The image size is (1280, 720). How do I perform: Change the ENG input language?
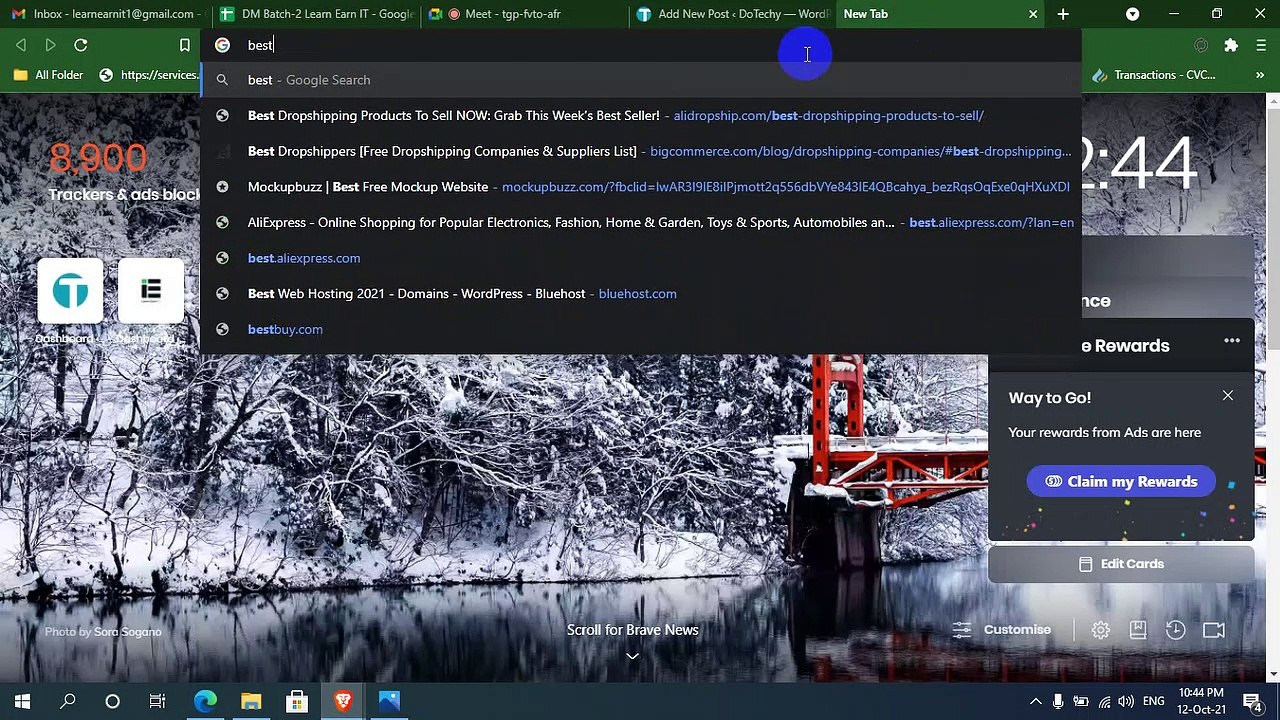point(1153,701)
